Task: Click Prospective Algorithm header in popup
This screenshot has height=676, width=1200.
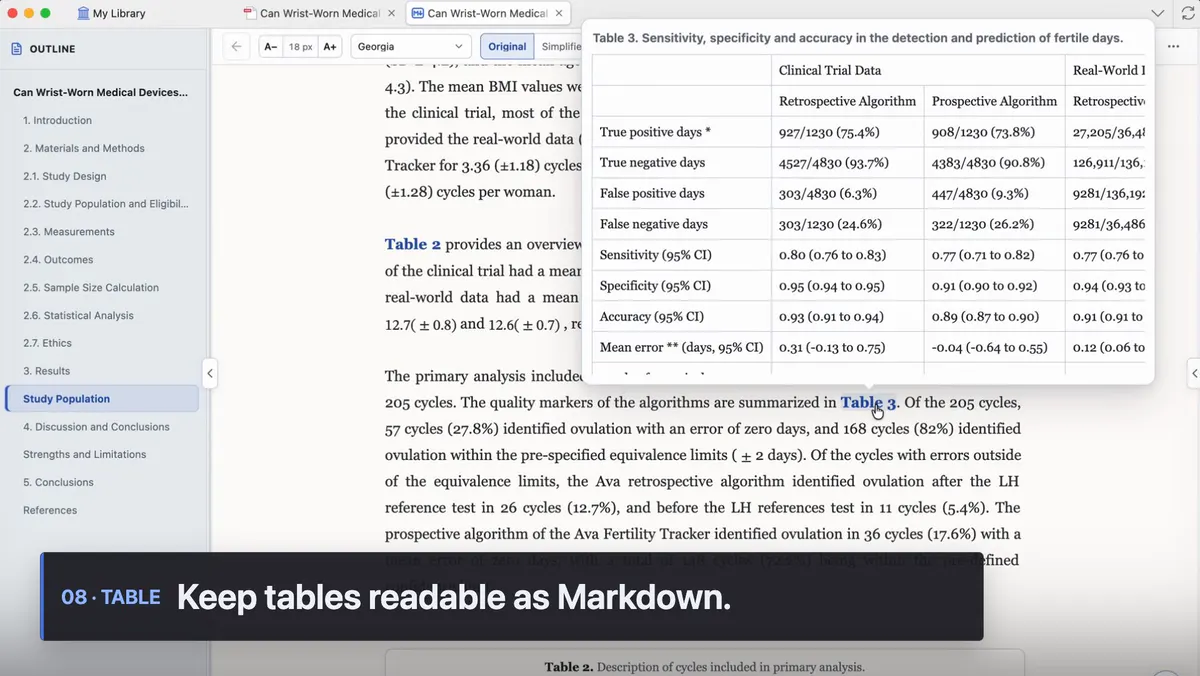Action: pyautogui.click(x=994, y=101)
